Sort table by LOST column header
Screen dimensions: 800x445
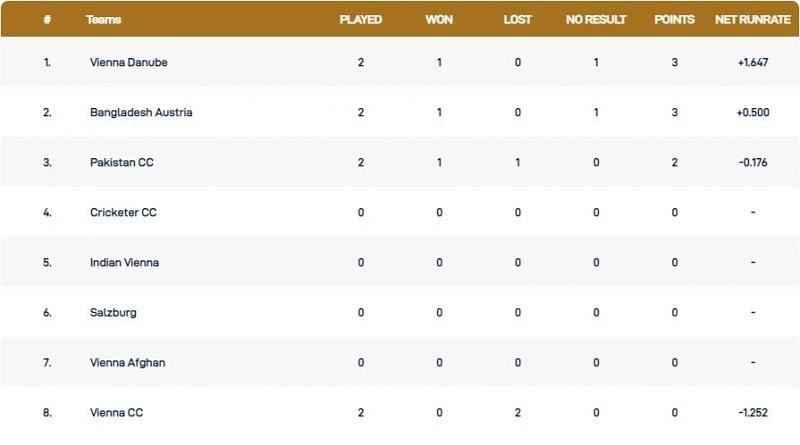click(x=518, y=19)
